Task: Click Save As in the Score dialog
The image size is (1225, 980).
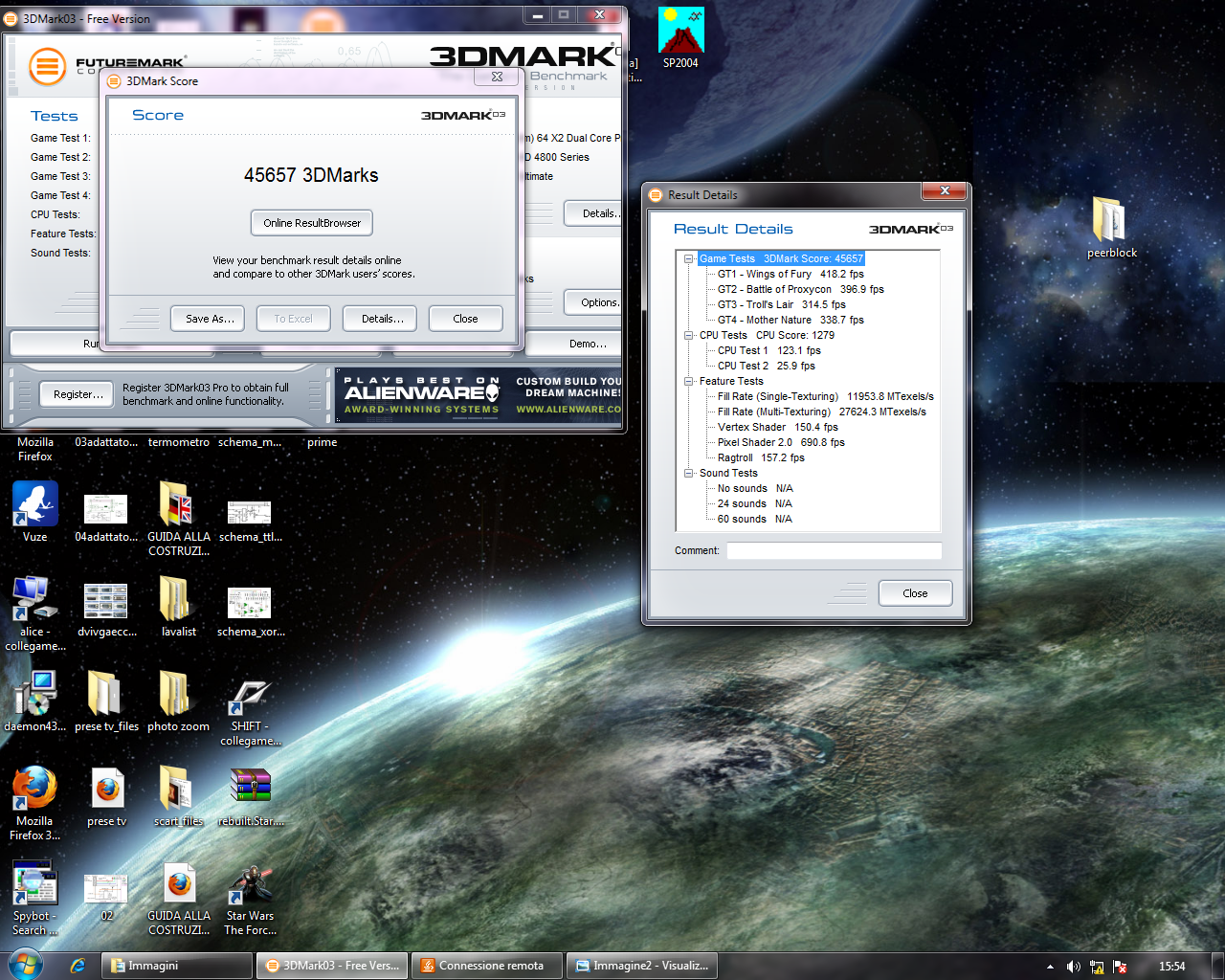Action: tap(210, 319)
